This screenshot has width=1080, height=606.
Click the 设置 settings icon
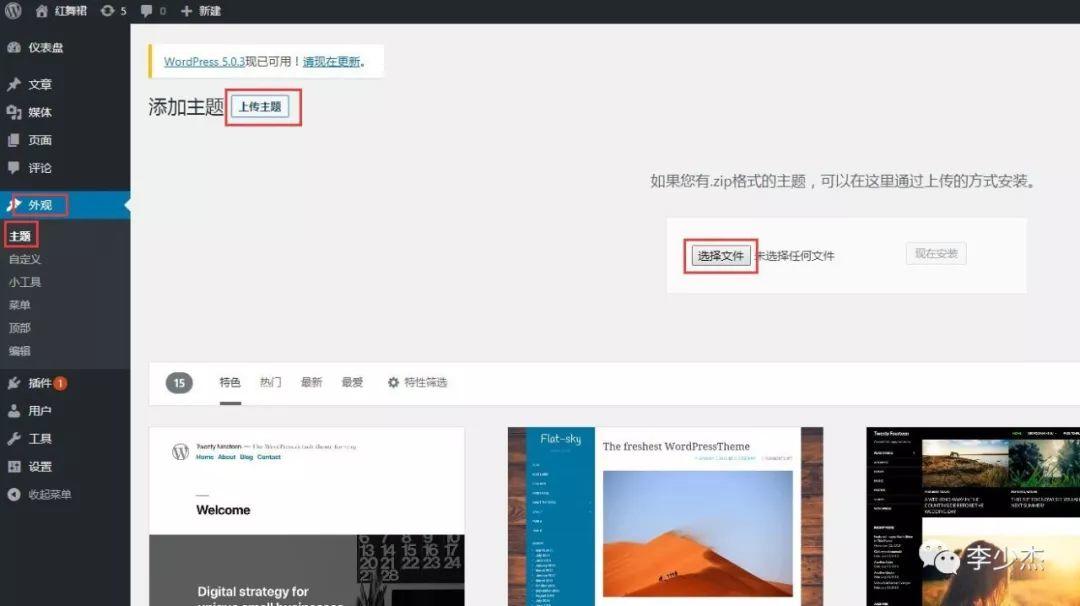click(14, 466)
